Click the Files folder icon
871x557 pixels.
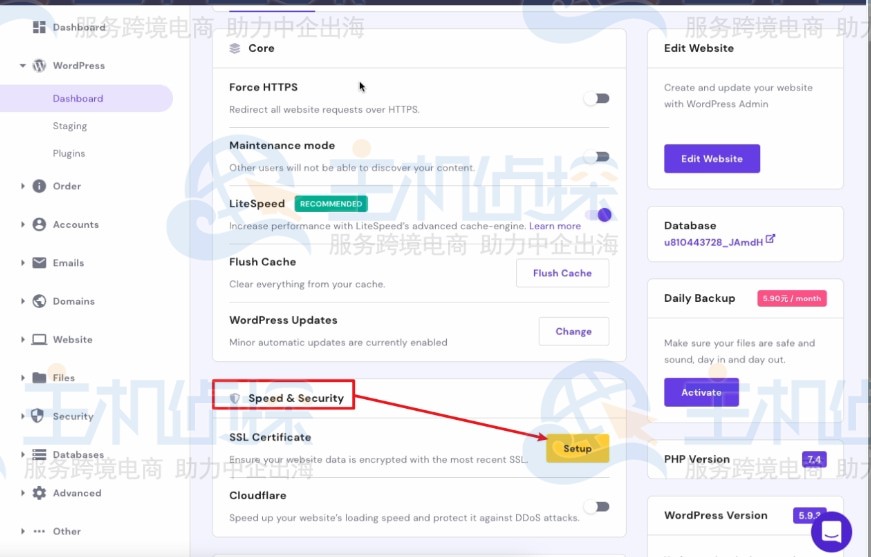tap(39, 378)
